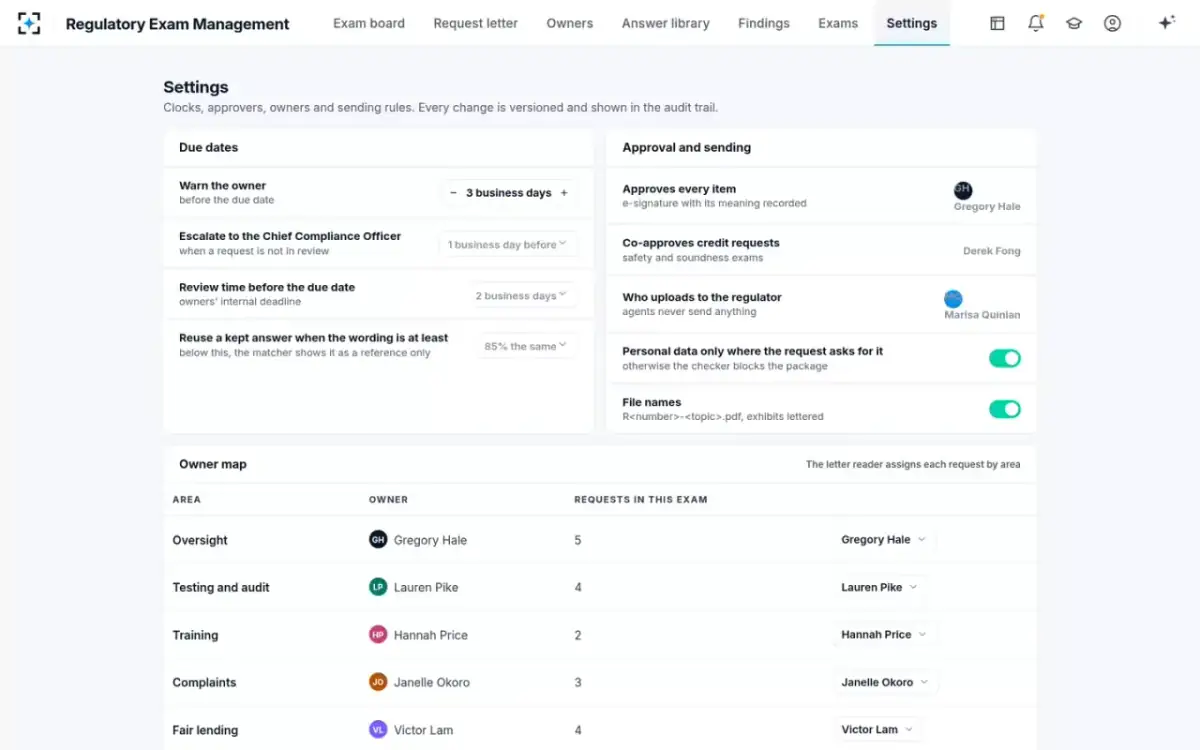Click the Oversight area cell
Viewport: 1200px width, 750px height.
coord(200,540)
